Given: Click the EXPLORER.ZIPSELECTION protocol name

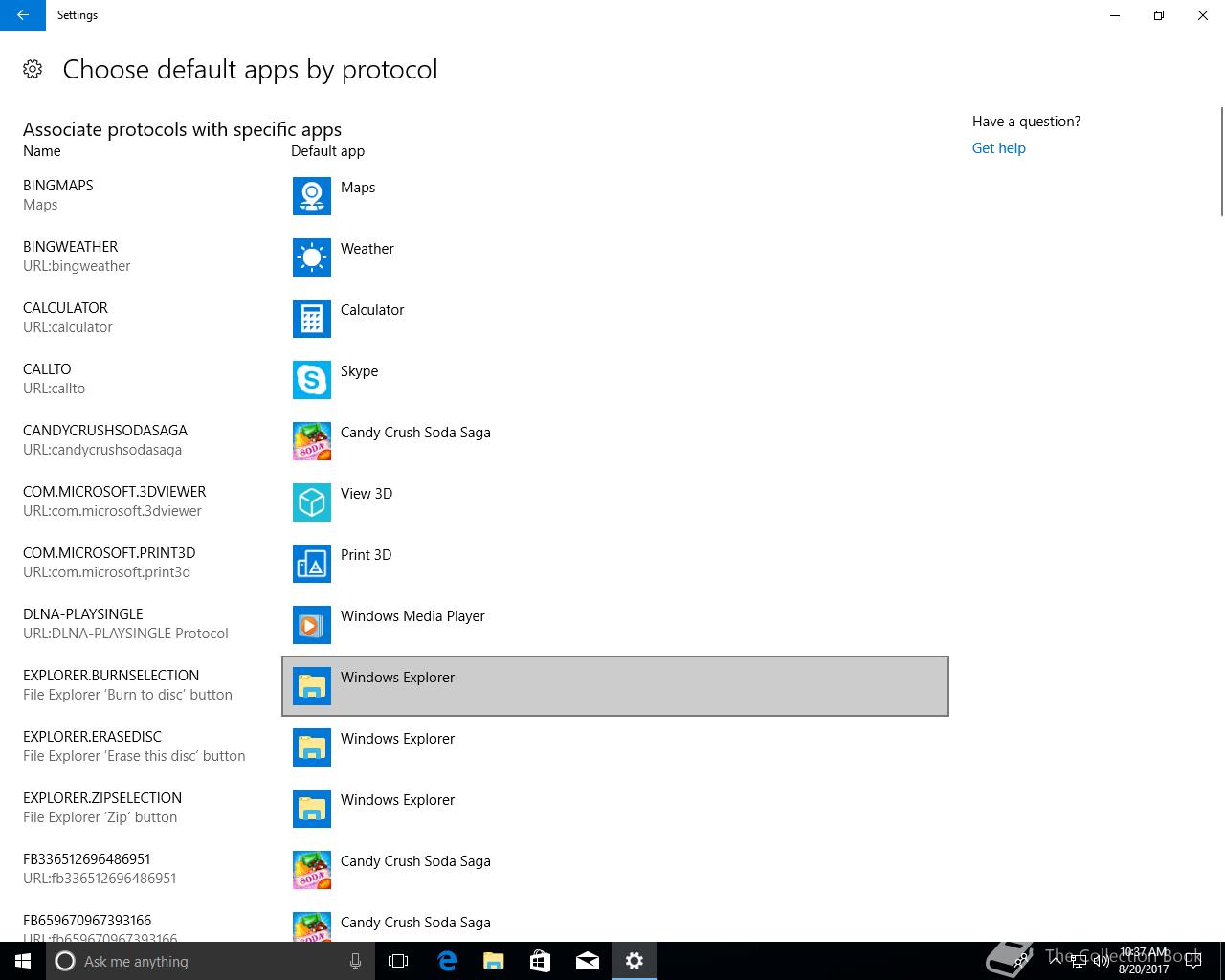Looking at the screenshot, I should (x=102, y=798).
